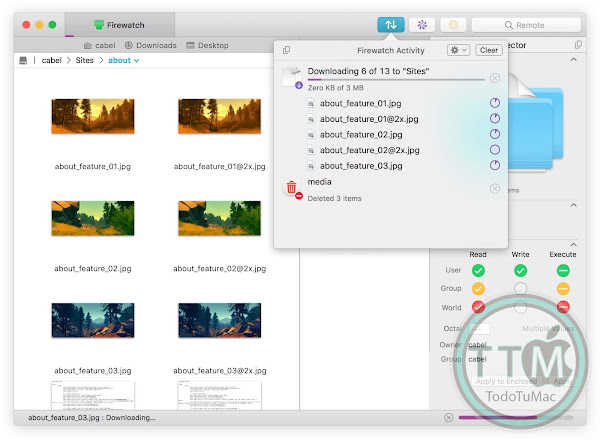Toggle User Read permission
Image resolution: width=600 pixels, height=441 pixels.
(478, 271)
